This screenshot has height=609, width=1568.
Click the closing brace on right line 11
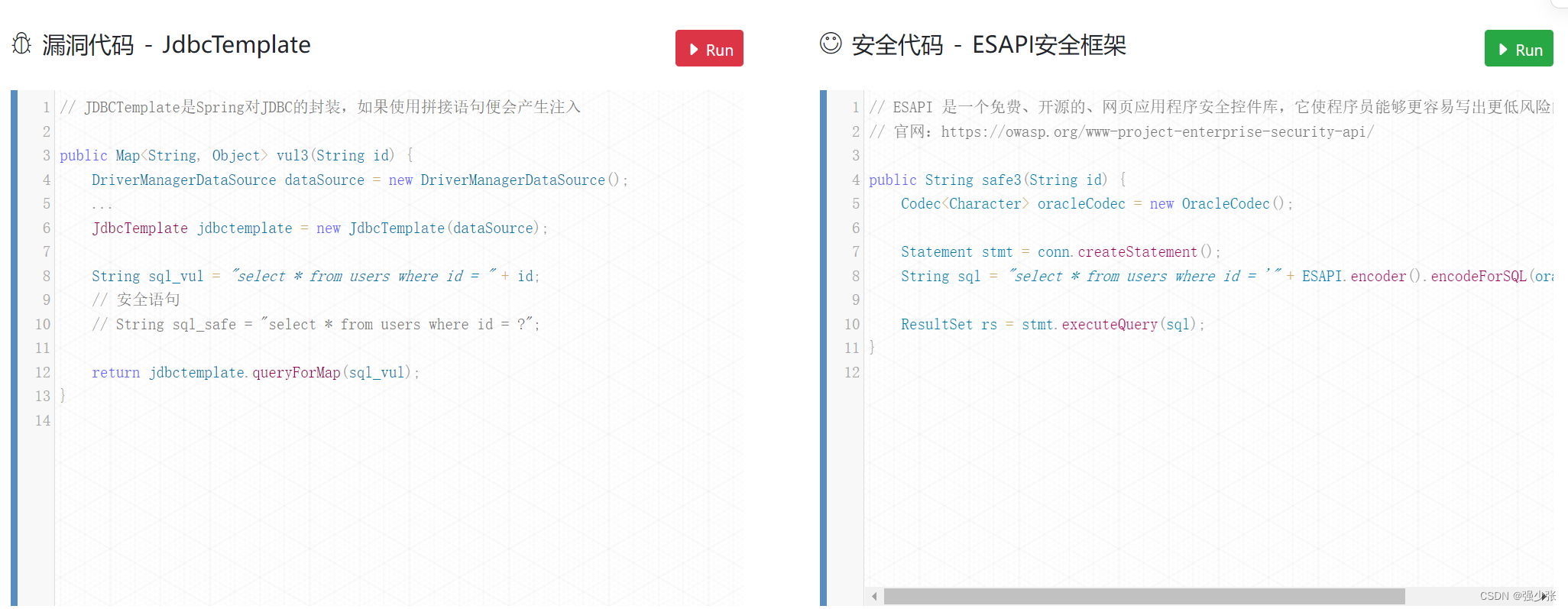click(x=872, y=348)
